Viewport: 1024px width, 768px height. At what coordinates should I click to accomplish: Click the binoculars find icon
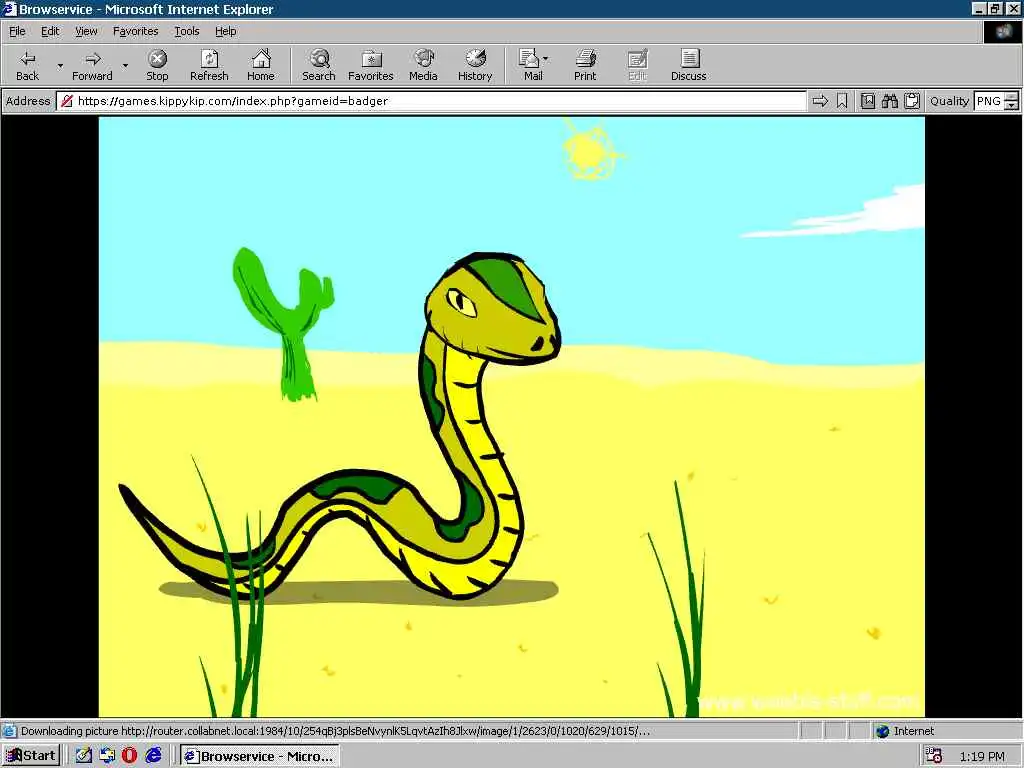tap(889, 101)
